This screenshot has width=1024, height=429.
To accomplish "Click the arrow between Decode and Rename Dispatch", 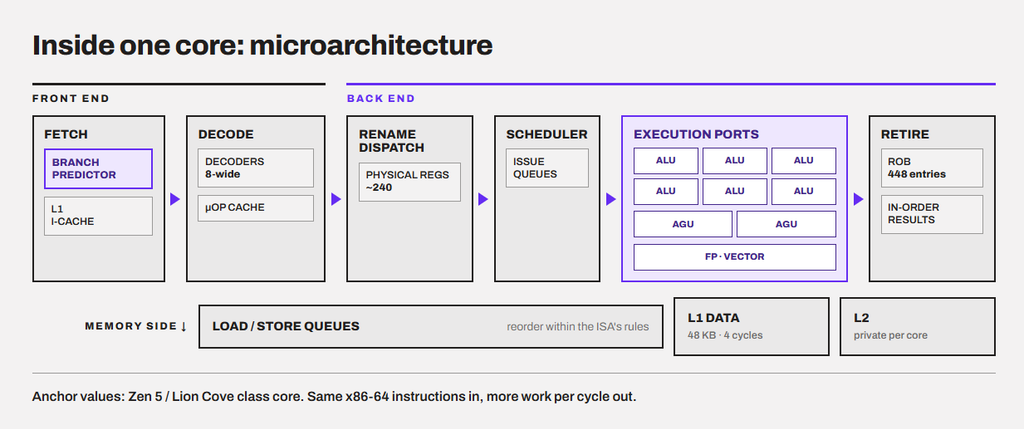I will (x=336, y=199).
